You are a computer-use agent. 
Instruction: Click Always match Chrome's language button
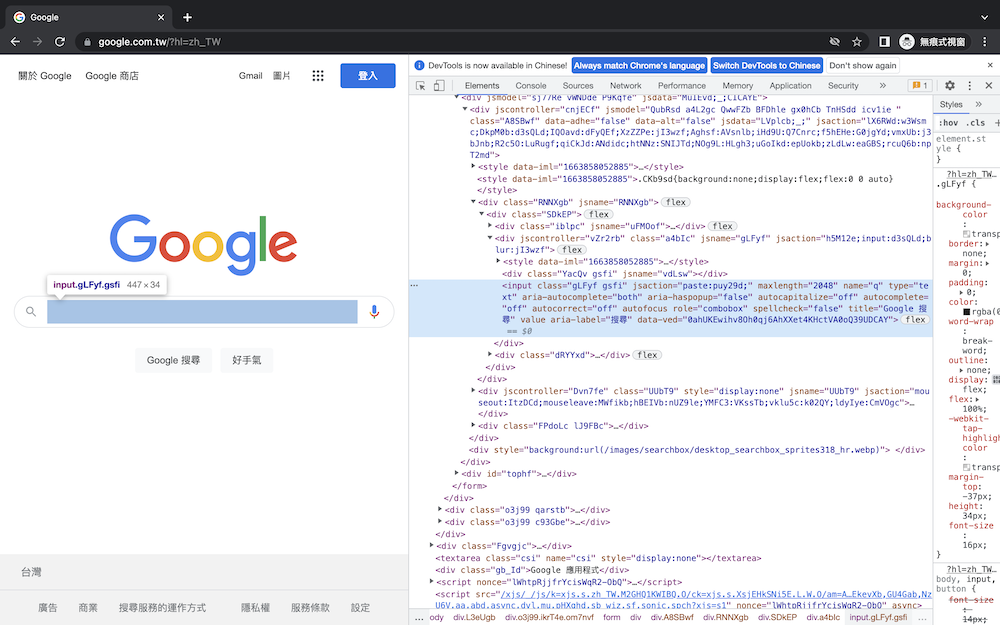639,65
